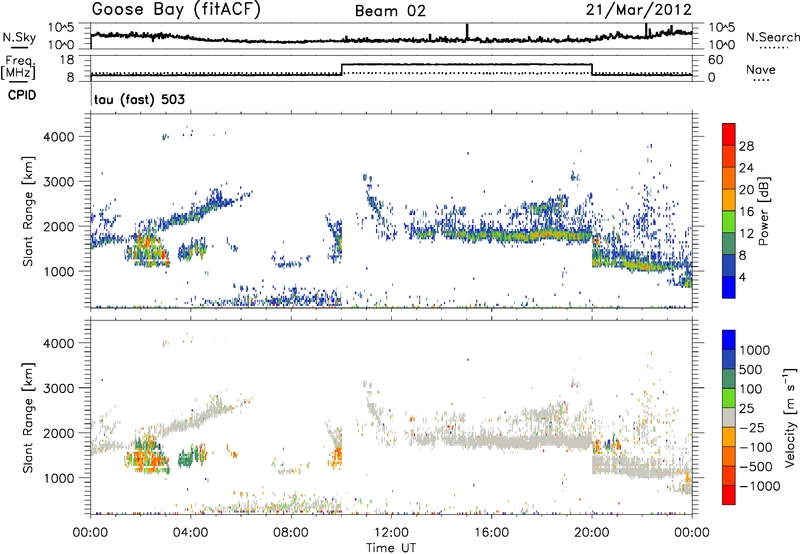Click the "-100" velocity color bar value
Image resolution: width=800 pixels, height=554 pixels.
(x=755, y=447)
